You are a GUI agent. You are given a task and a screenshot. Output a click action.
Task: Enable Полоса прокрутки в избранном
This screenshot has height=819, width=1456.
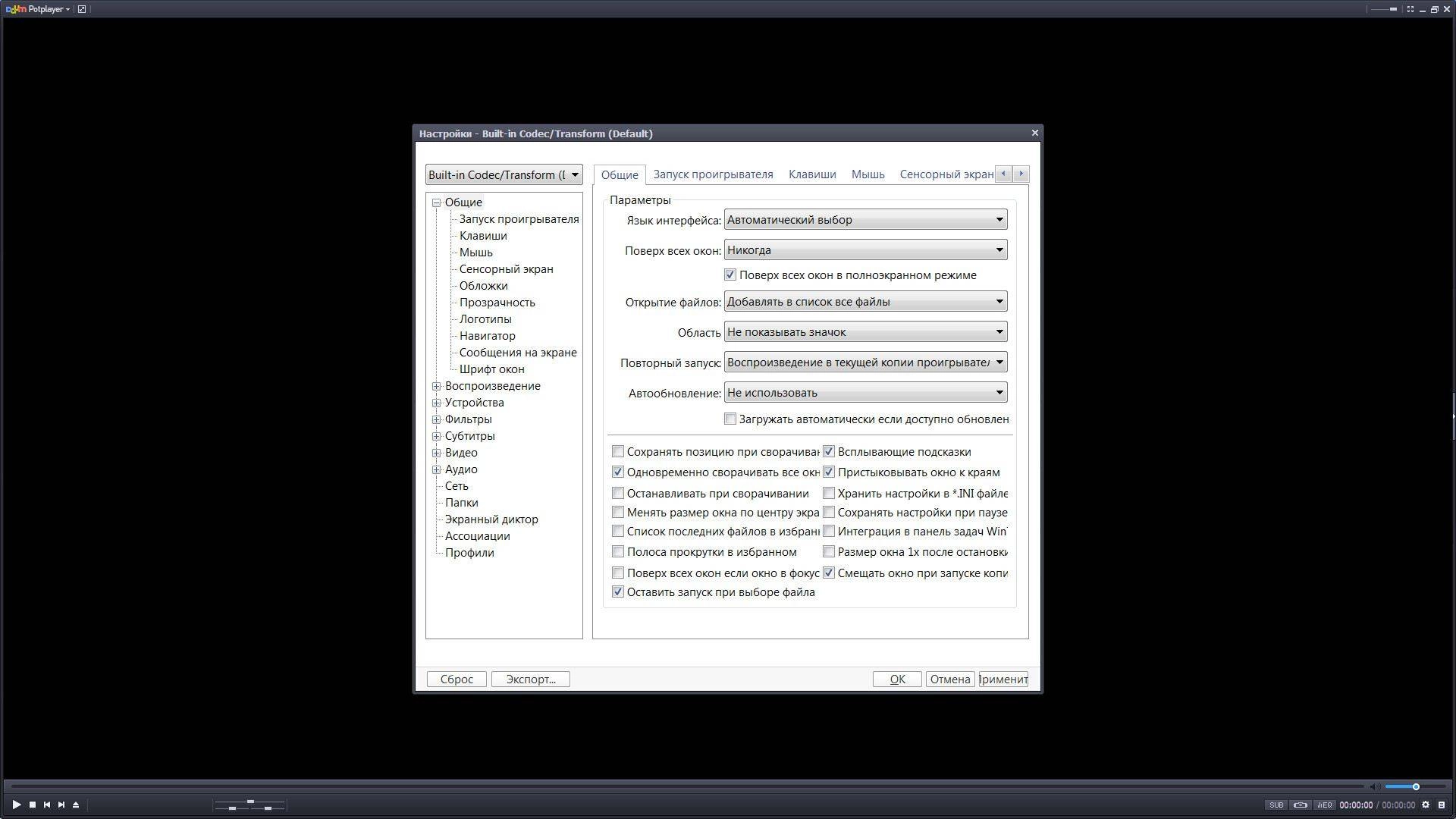(x=618, y=552)
